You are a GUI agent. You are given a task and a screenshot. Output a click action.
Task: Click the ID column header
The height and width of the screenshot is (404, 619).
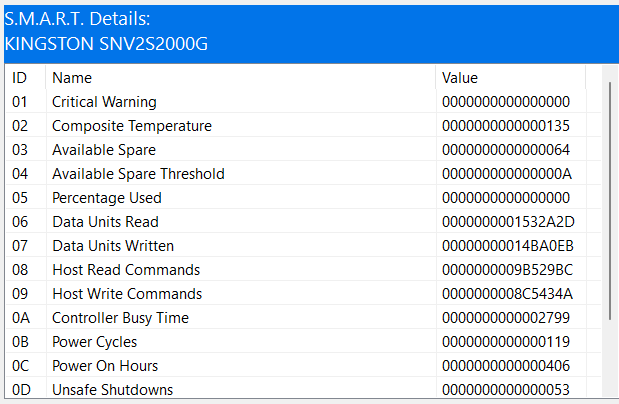pyautogui.click(x=25, y=77)
